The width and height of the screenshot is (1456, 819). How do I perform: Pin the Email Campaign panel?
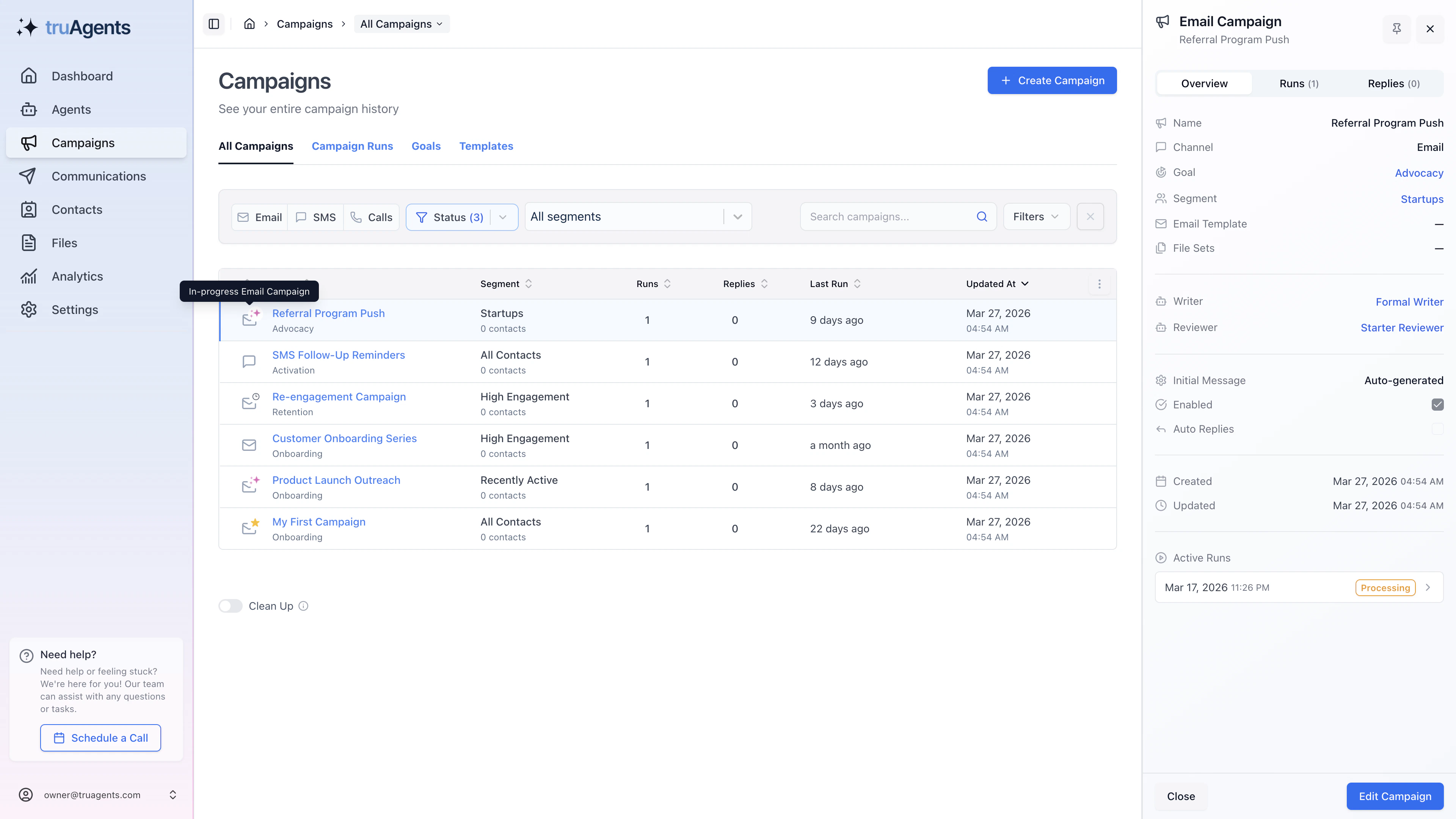[x=1396, y=29]
